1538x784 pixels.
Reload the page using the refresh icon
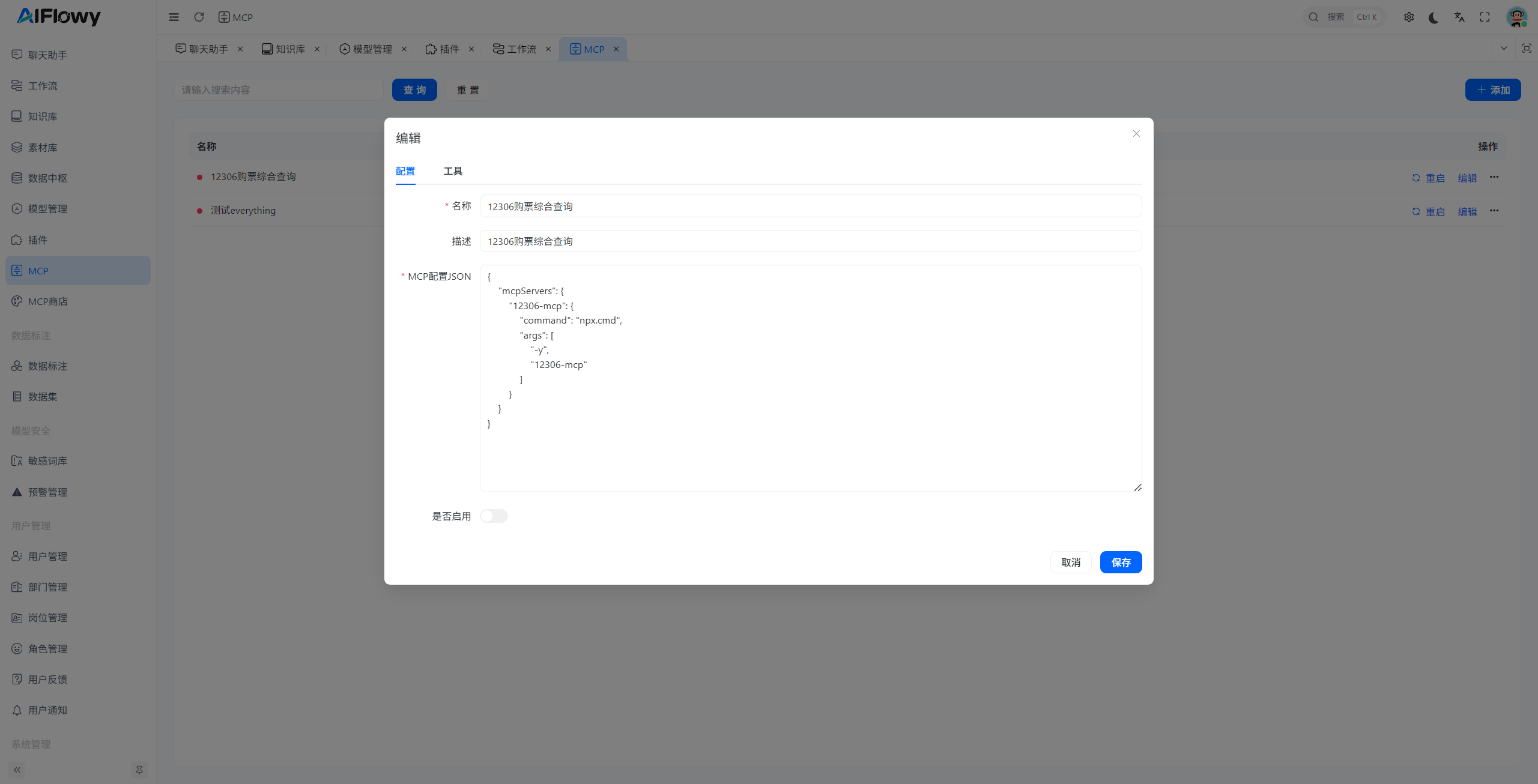tap(199, 17)
